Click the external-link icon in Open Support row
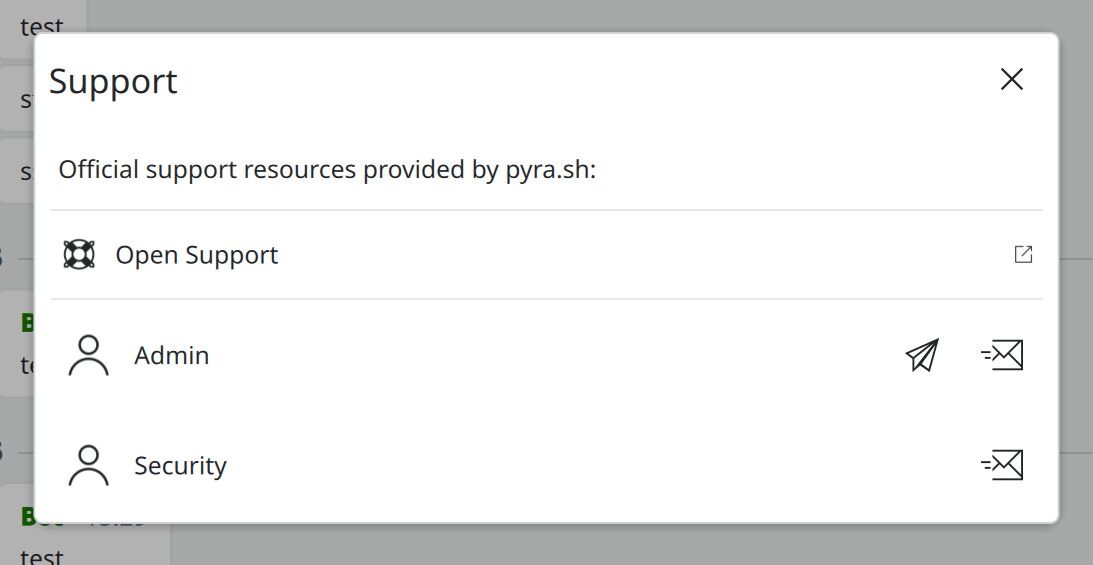 1023,255
